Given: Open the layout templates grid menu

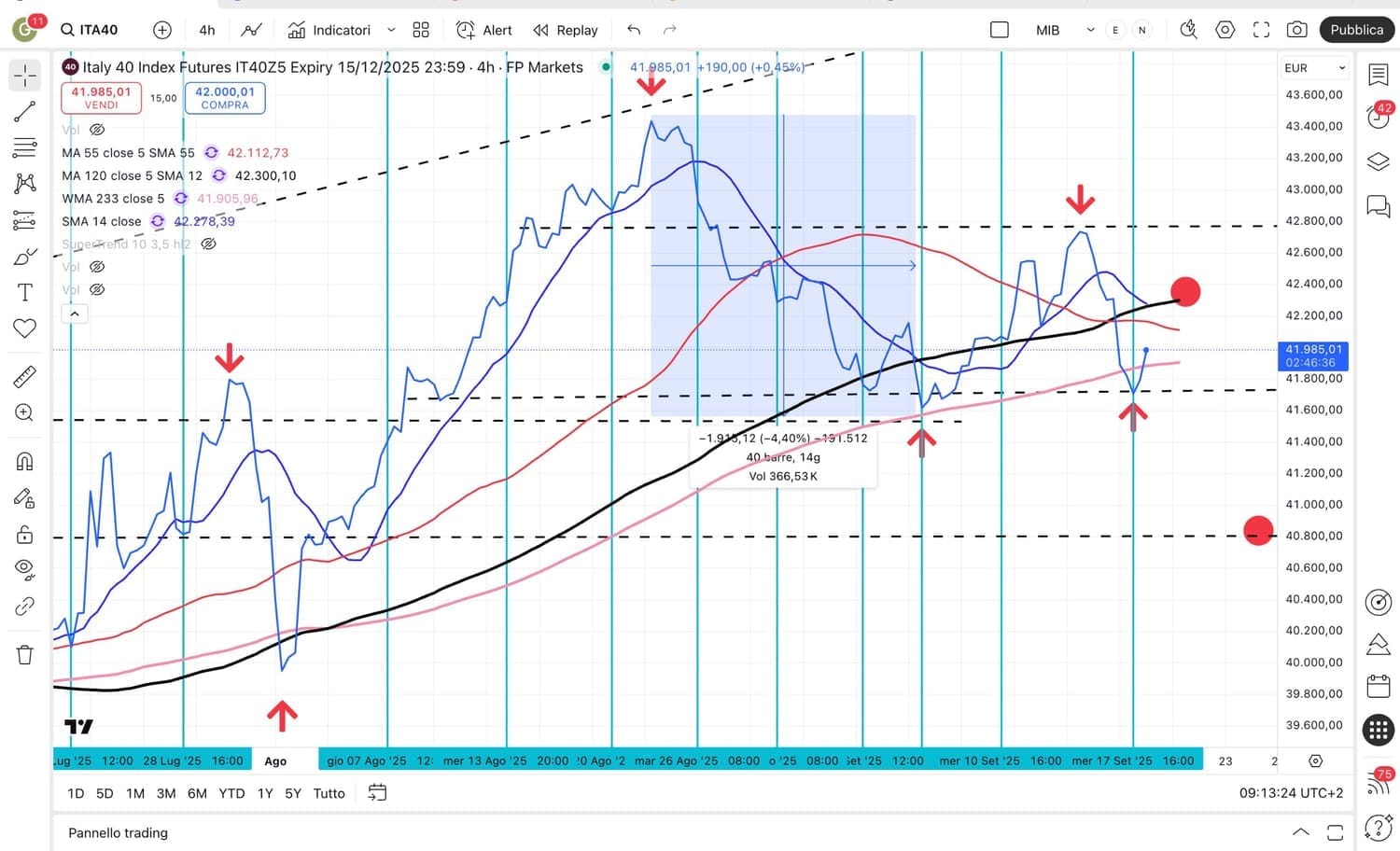Looking at the screenshot, I should pos(421,30).
